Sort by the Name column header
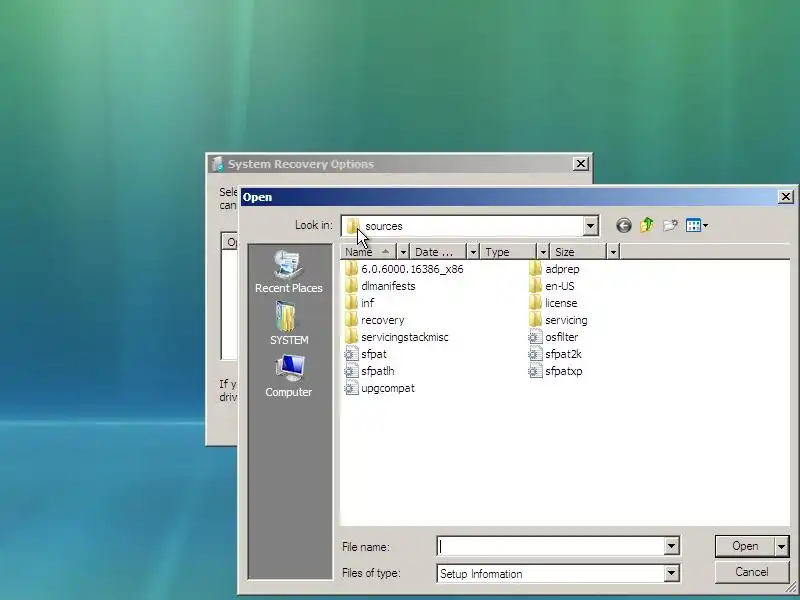800x600 pixels. 368,252
